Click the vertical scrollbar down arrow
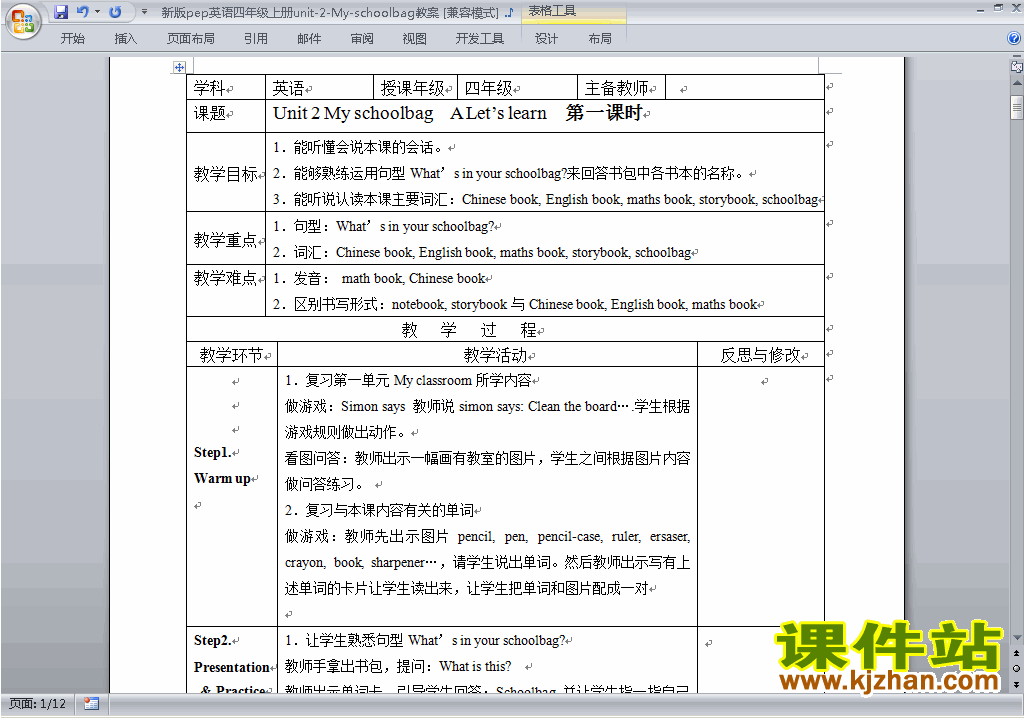Viewport: 1024px width, 718px height. (1017, 638)
